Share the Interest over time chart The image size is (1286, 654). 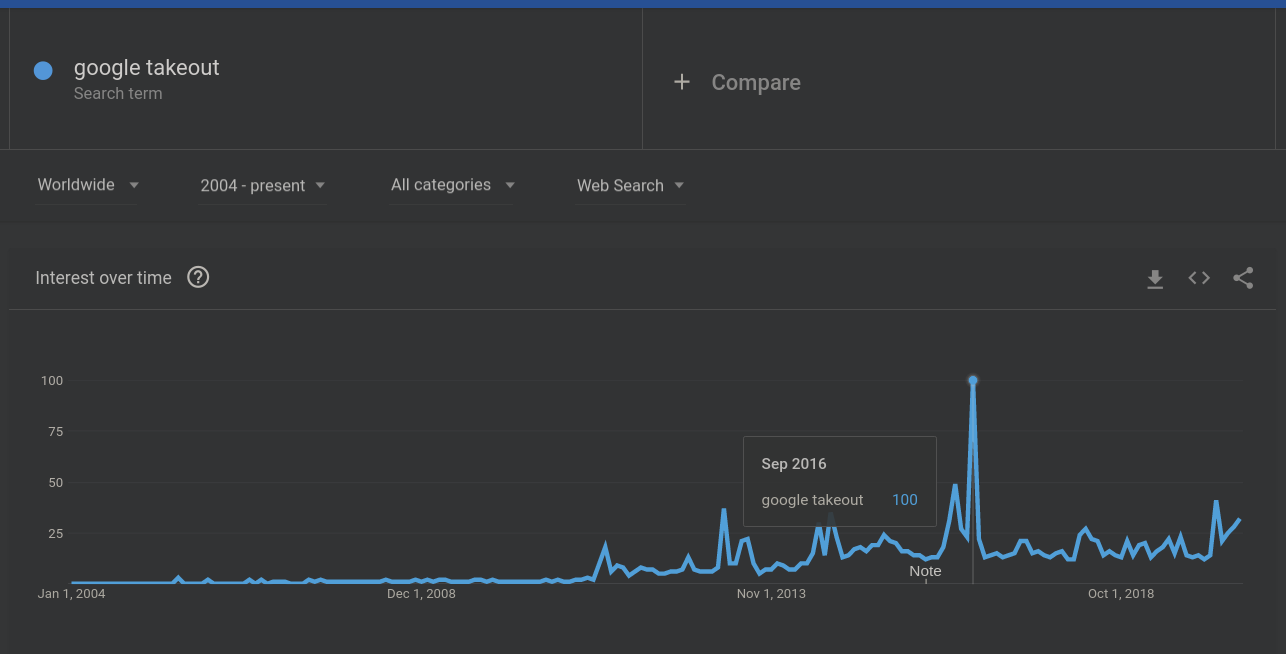point(1243,278)
